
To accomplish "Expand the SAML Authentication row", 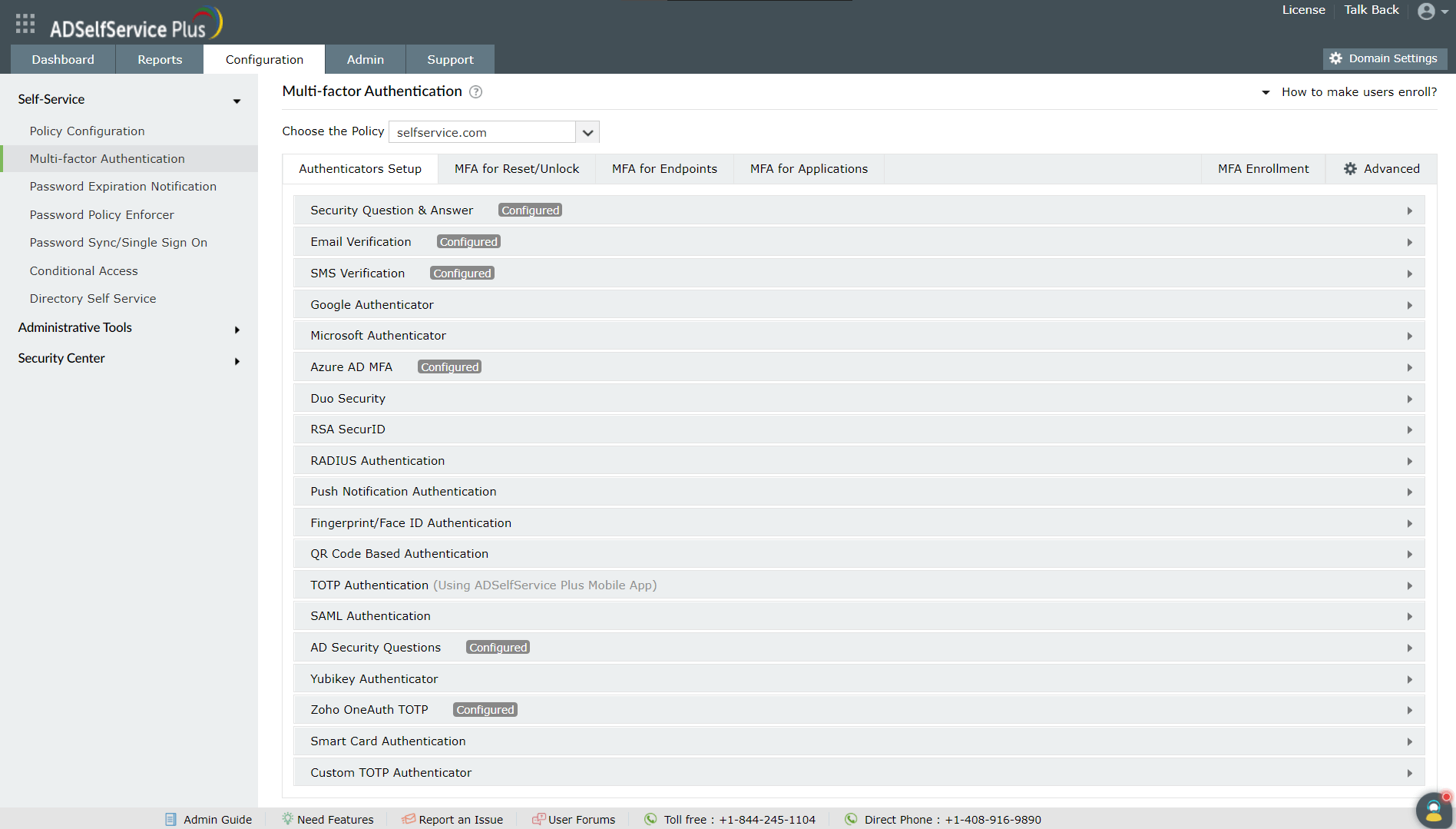I will point(859,616).
